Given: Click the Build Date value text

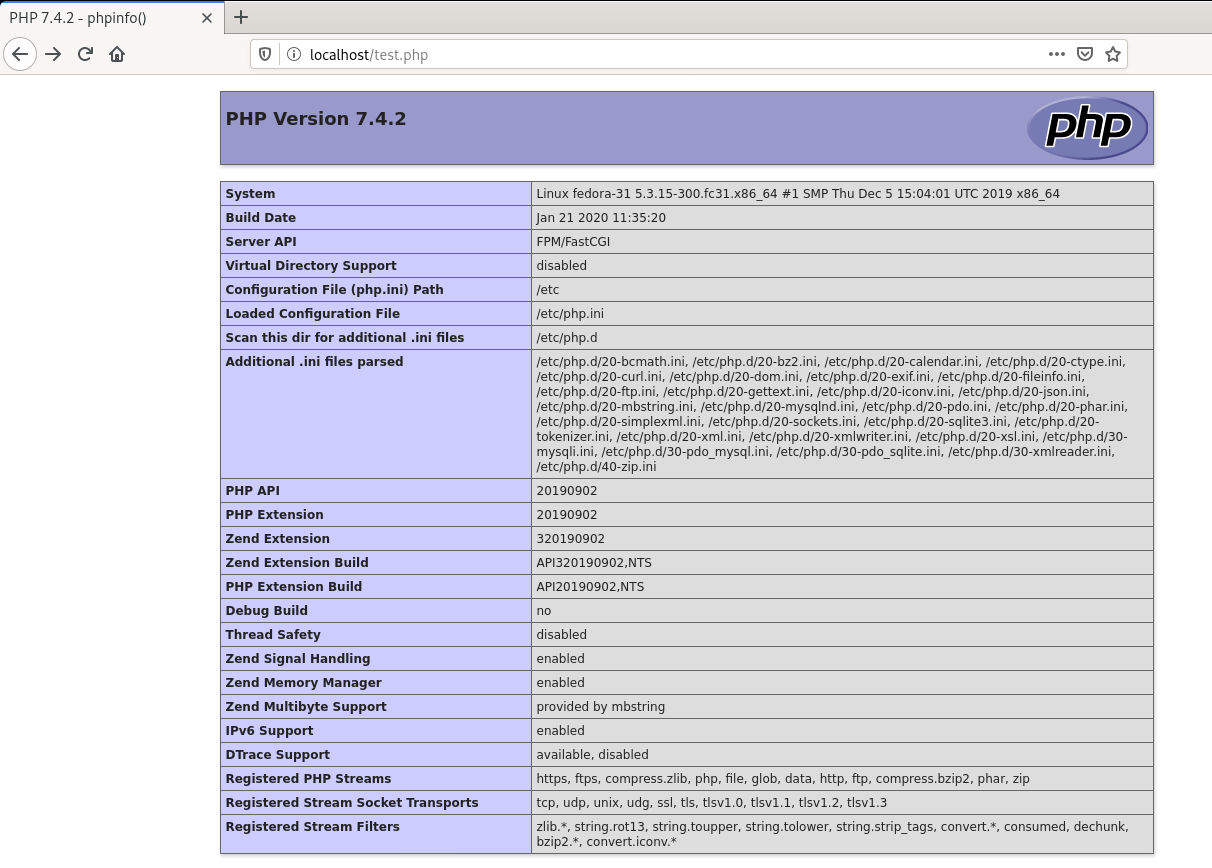Looking at the screenshot, I should click(x=601, y=217).
